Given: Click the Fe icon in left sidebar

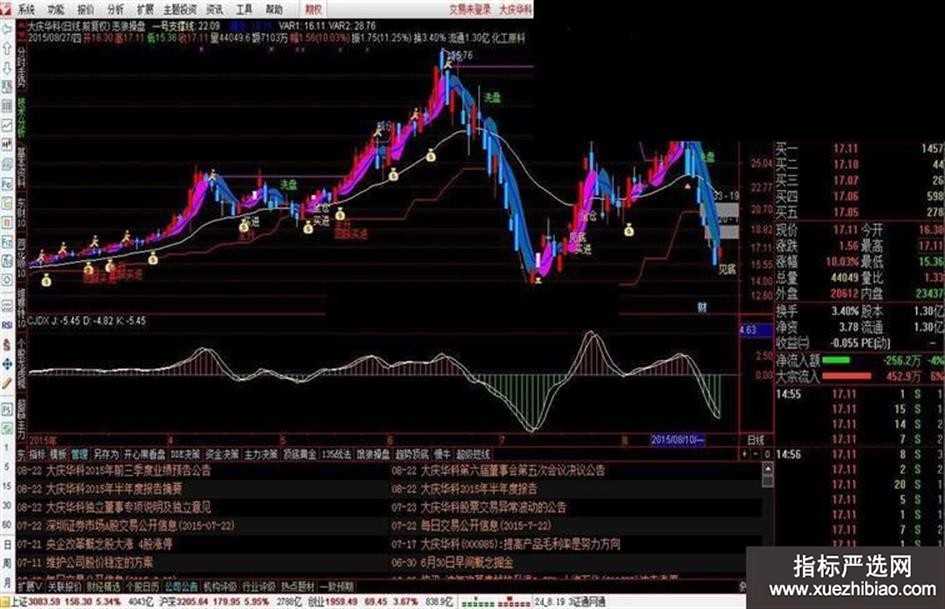Looking at the screenshot, I should tap(7, 184).
